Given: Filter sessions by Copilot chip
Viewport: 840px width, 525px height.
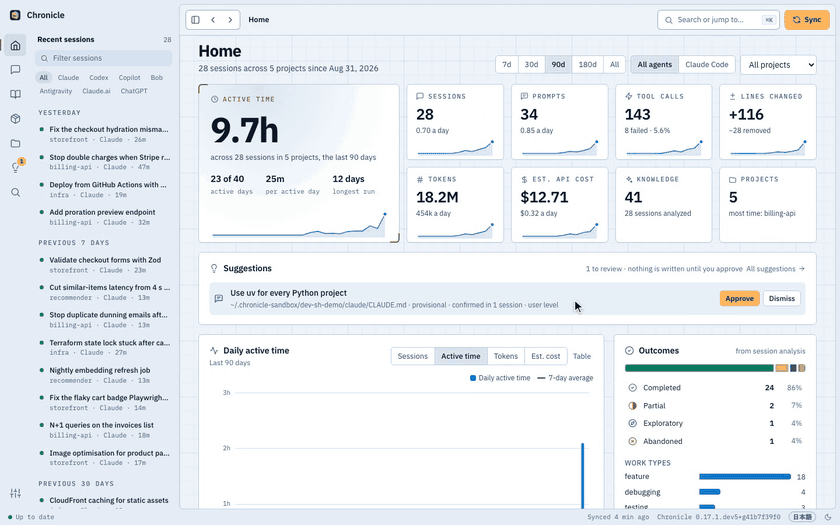Looking at the screenshot, I should (x=129, y=78).
